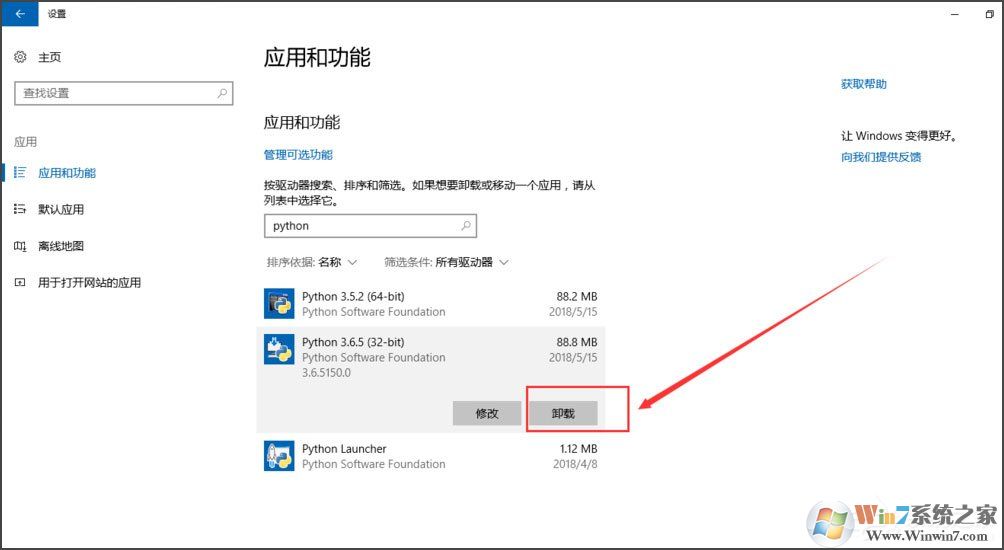Select 应用和功能 in the sidebar
Viewport: 1004px width, 550px height.
(x=67, y=173)
